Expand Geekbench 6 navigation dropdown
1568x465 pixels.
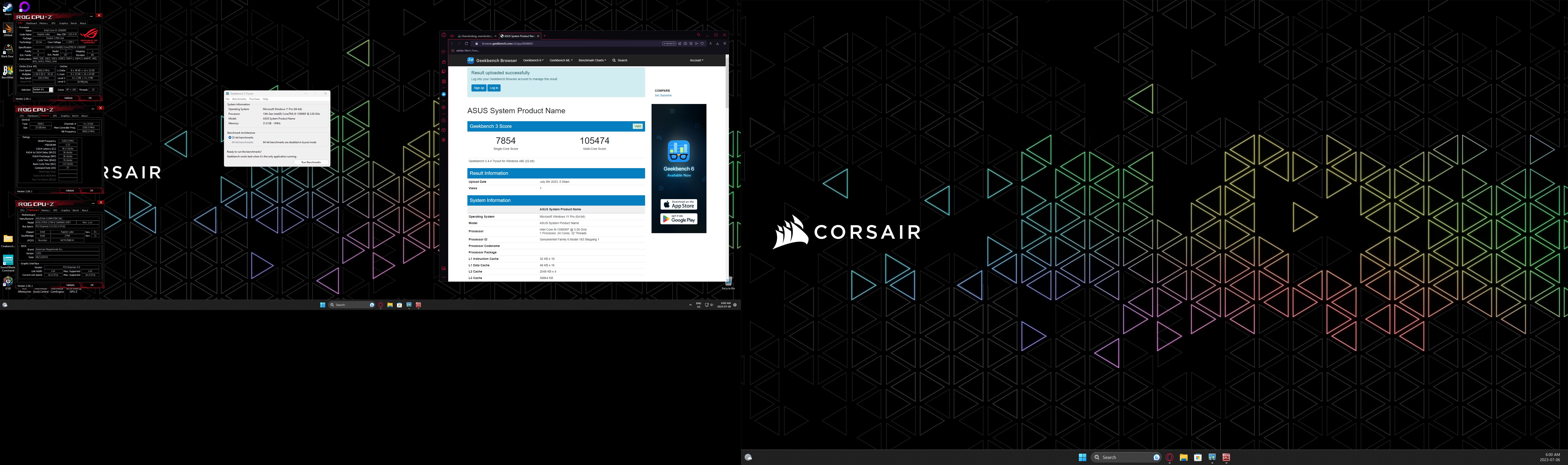click(x=533, y=60)
